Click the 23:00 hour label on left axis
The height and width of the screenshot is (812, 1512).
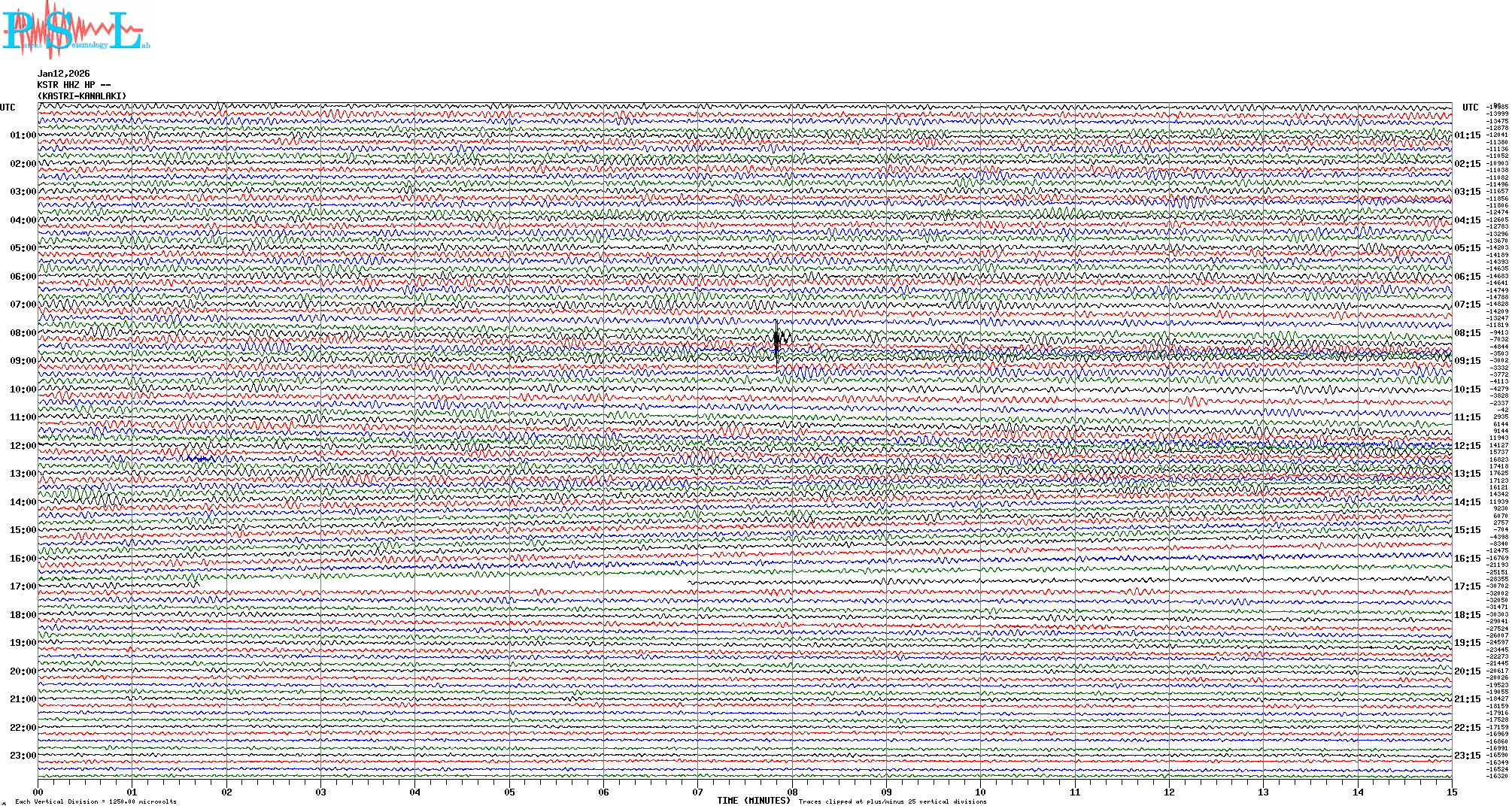click(23, 756)
